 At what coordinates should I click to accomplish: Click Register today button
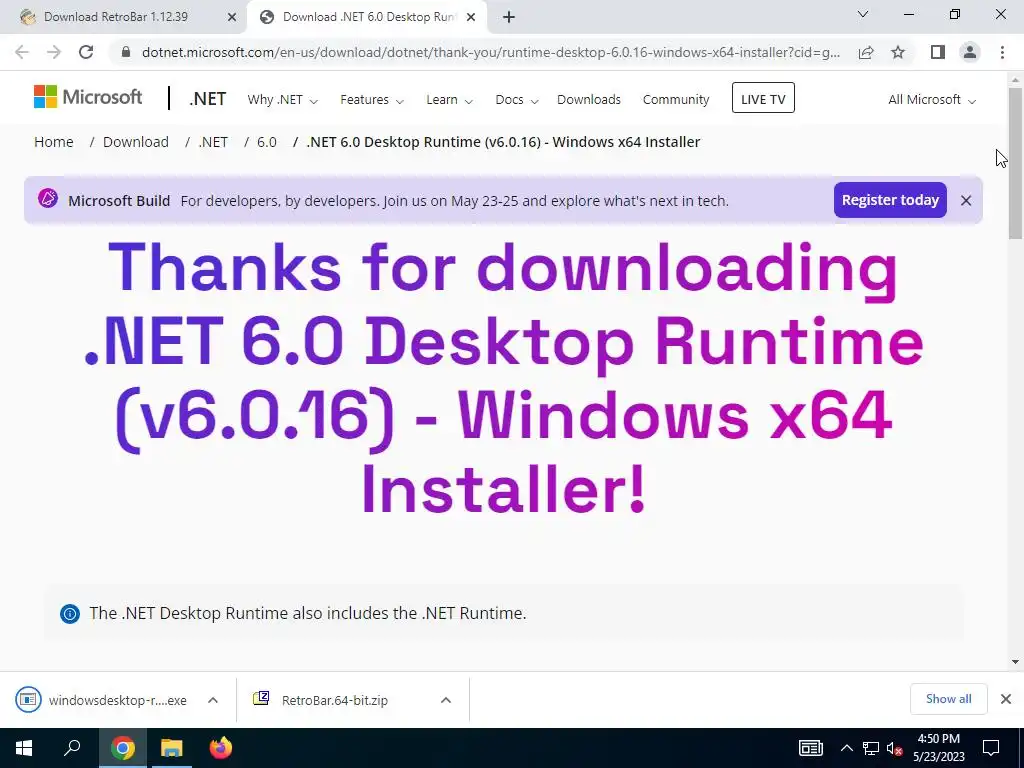pyautogui.click(x=890, y=200)
